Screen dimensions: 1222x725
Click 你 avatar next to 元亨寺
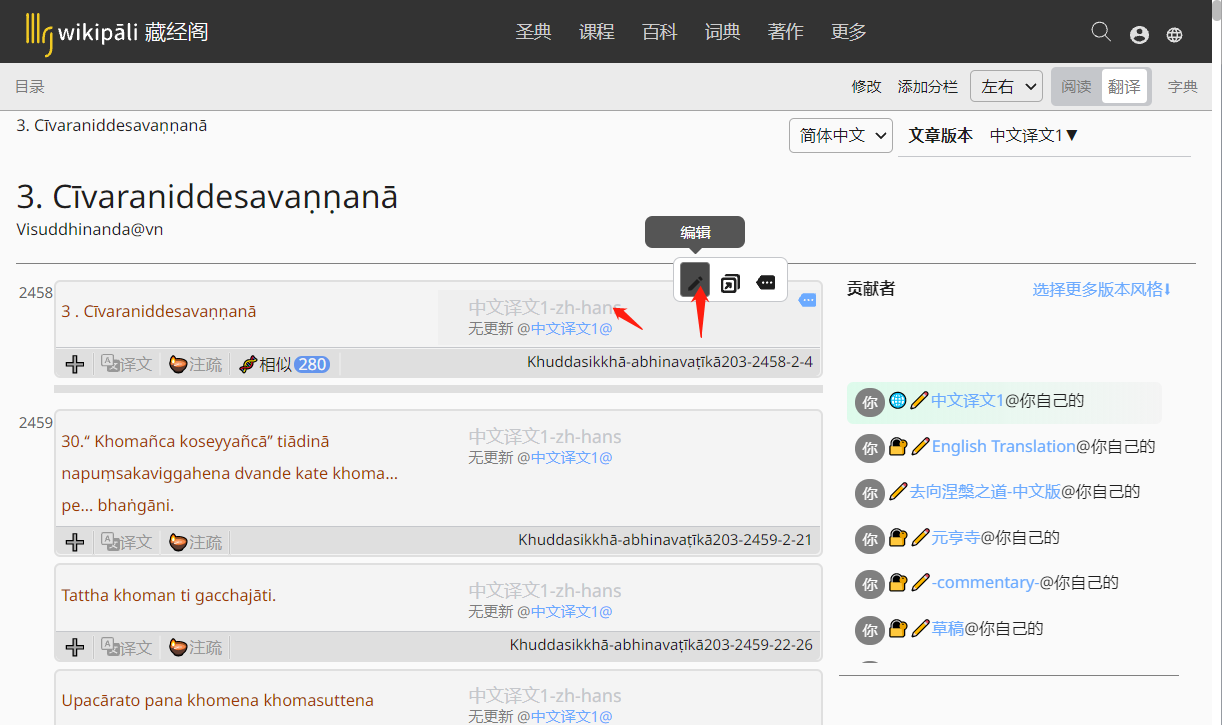pyautogui.click(x=870, y=539)
